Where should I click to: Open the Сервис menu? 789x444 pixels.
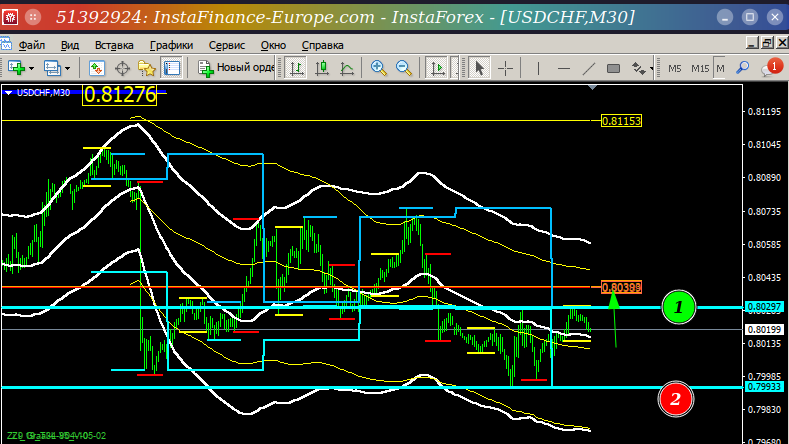pyautogui.click(x=227, y=45)
